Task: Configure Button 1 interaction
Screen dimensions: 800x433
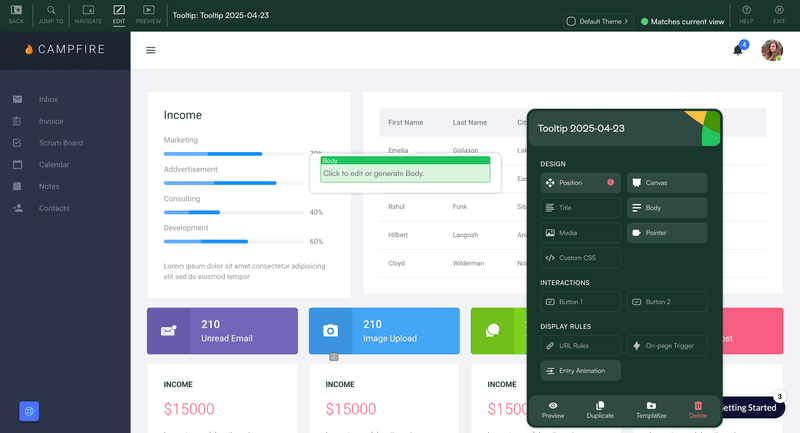Action: pyautogui.click(x=580, y=302)
